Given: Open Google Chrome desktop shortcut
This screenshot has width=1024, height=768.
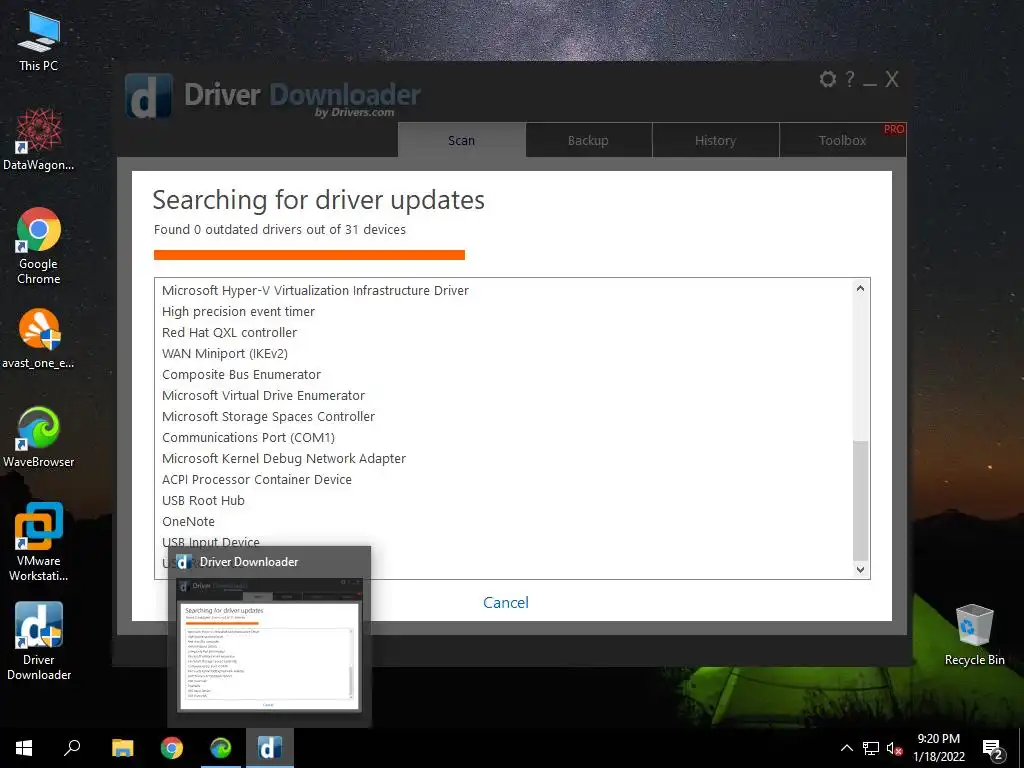Looking at the screenshot, I should coord(39,246).
